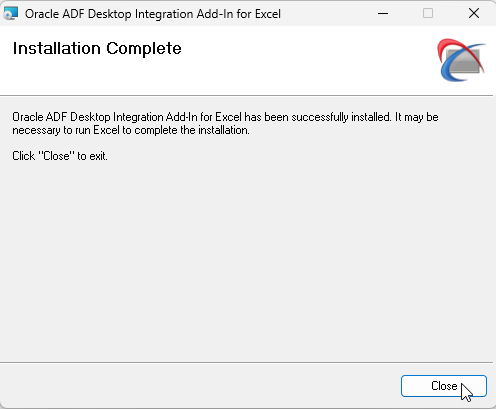Click the empty gray dialog body area
The width and height of the screenshot is (496, 410).
pos(247,260)
